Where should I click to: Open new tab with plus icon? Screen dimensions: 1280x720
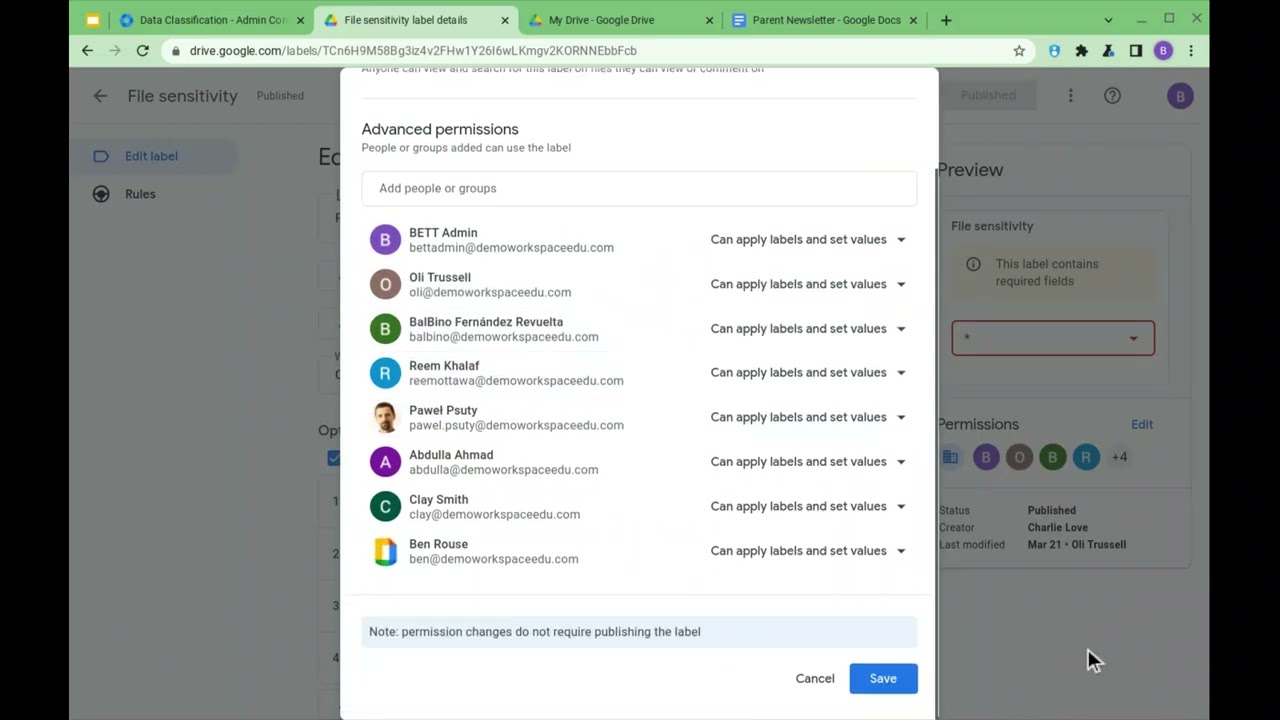click(x=946, y=20)
